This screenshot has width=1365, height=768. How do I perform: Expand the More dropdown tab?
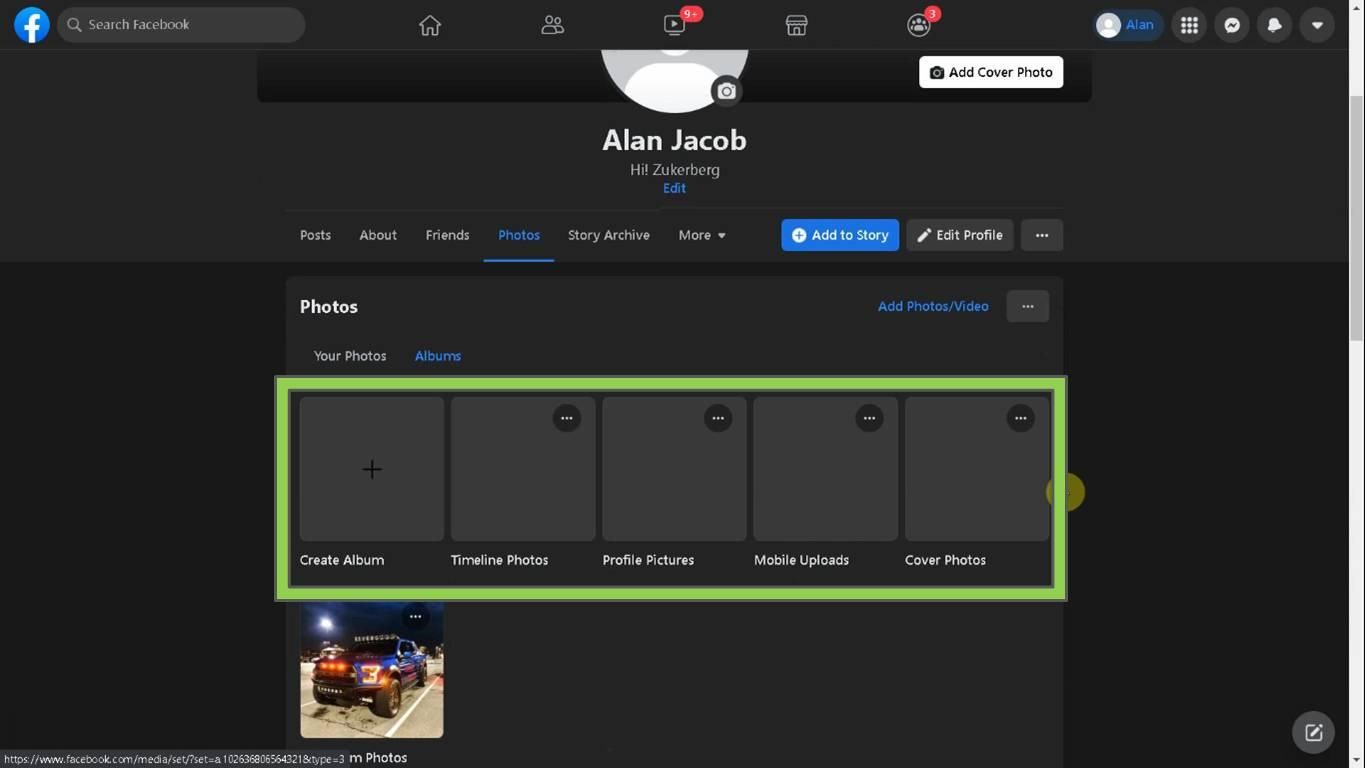tap(702, 235)
